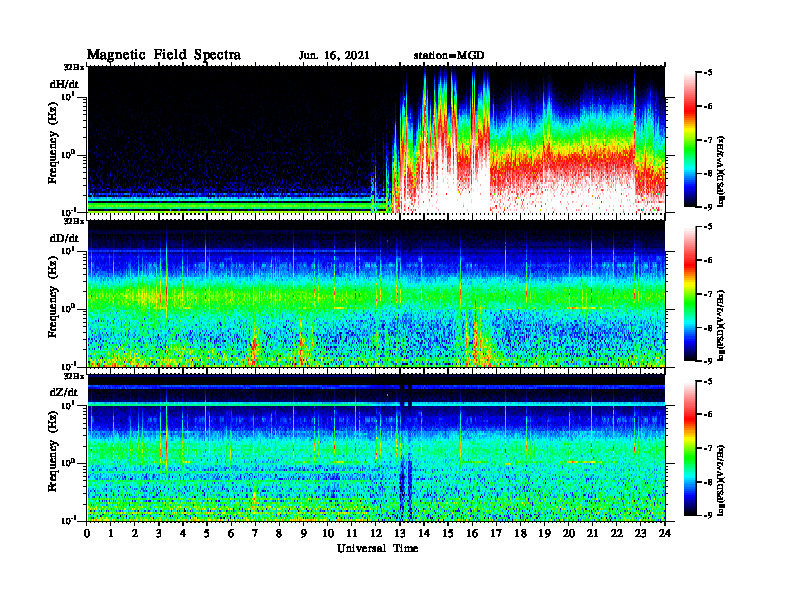Click the "-7" tick on dH/dt color bar
The height and width of the screenshot is (612, 792).
(708, 140)
